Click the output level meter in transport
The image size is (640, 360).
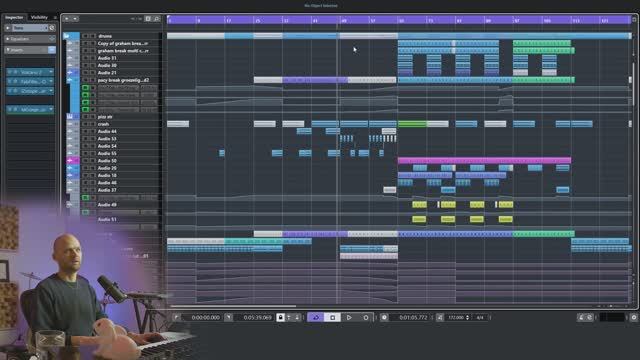coord(612,317)
